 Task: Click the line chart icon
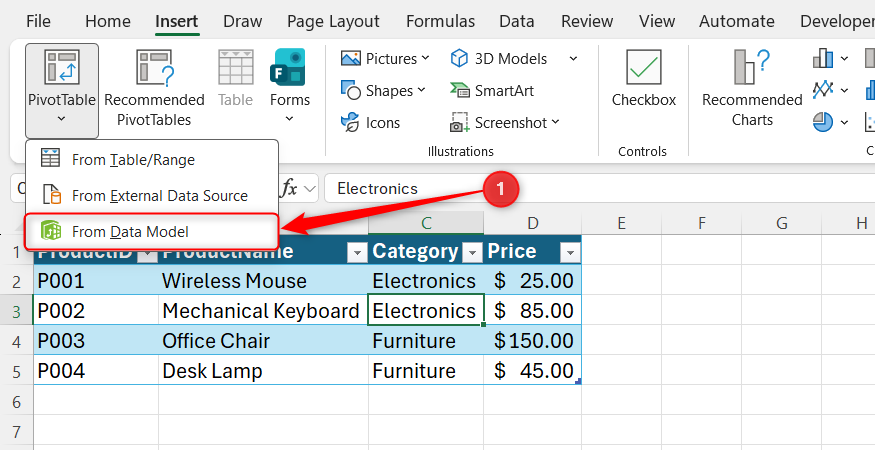tap(823, 90)
